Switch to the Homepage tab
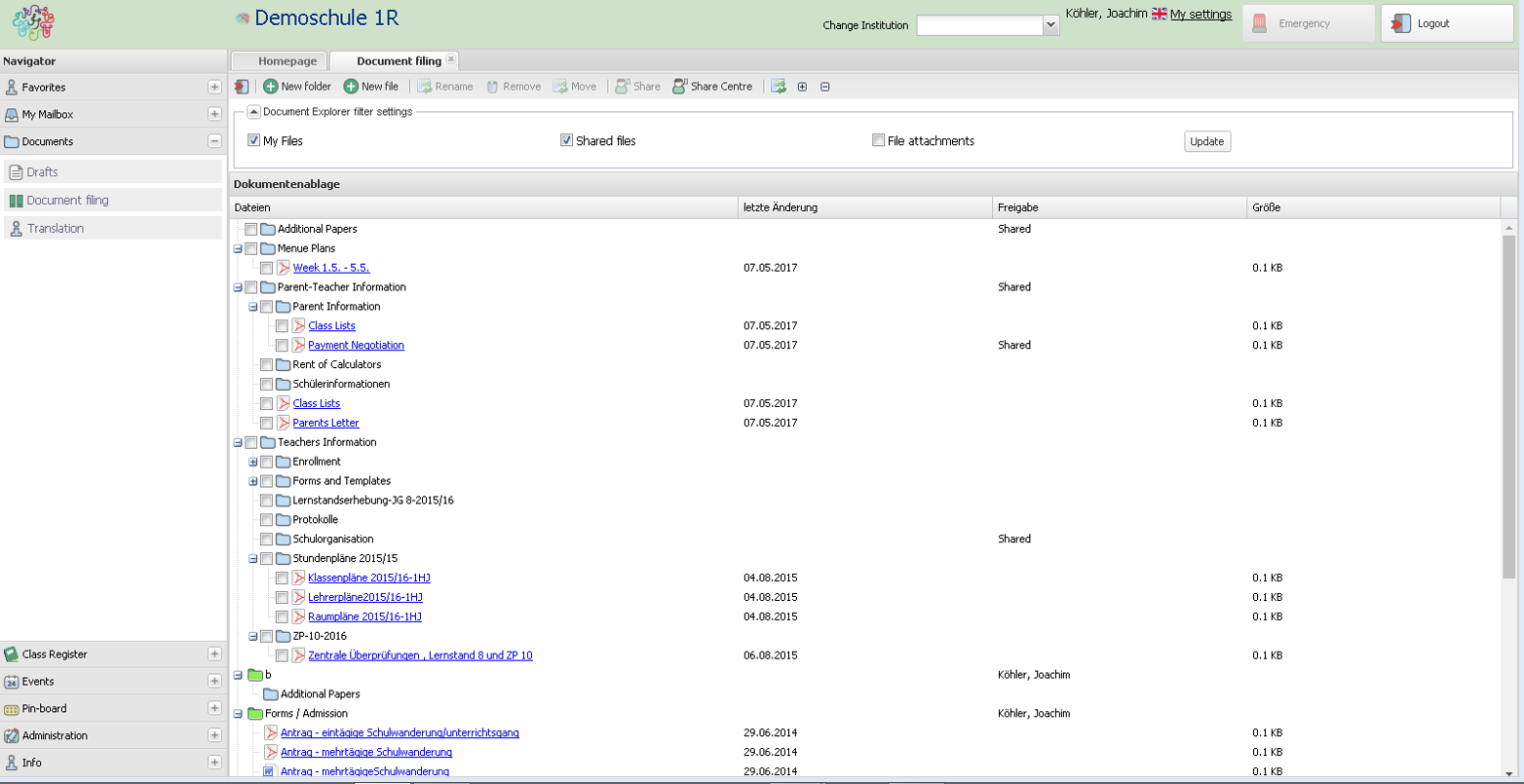Viewport: 1524px width, 784px height. [x=287, y=61]
